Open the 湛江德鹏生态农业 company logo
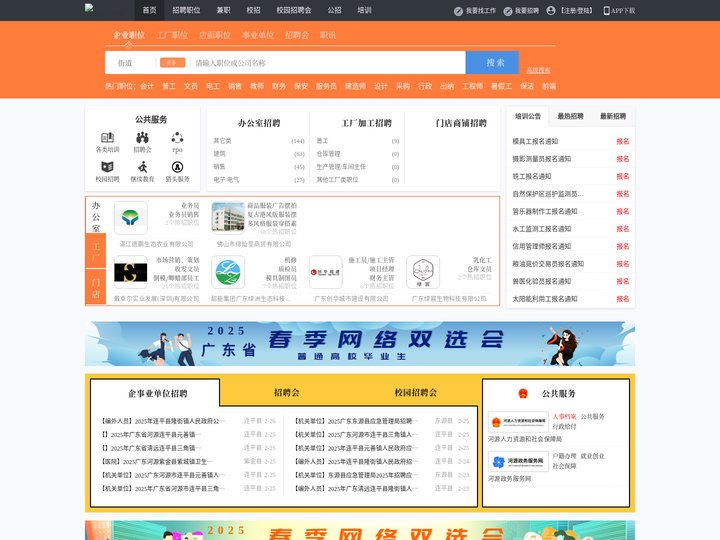Viewport: 720px width, 540px height. tap(131, 218)
